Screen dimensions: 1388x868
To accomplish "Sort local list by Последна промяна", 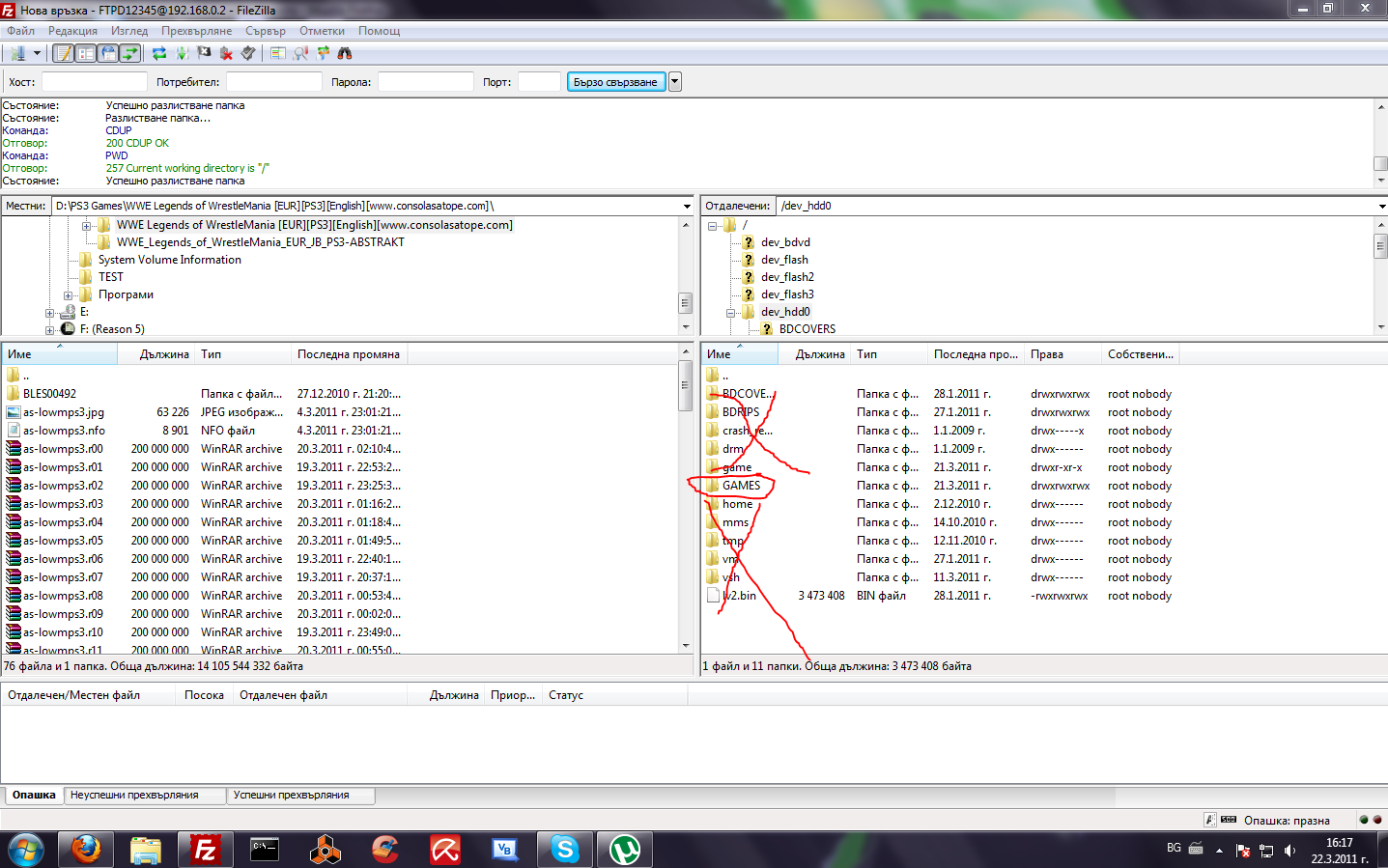I will [x=349, y=354].
